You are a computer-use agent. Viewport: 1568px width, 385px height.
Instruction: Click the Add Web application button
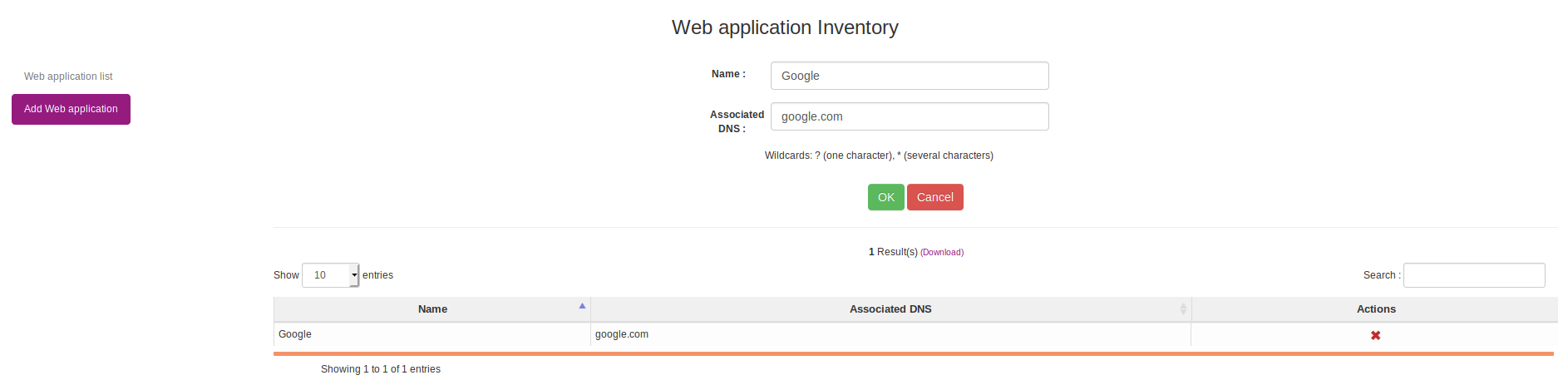click(71, 109)
